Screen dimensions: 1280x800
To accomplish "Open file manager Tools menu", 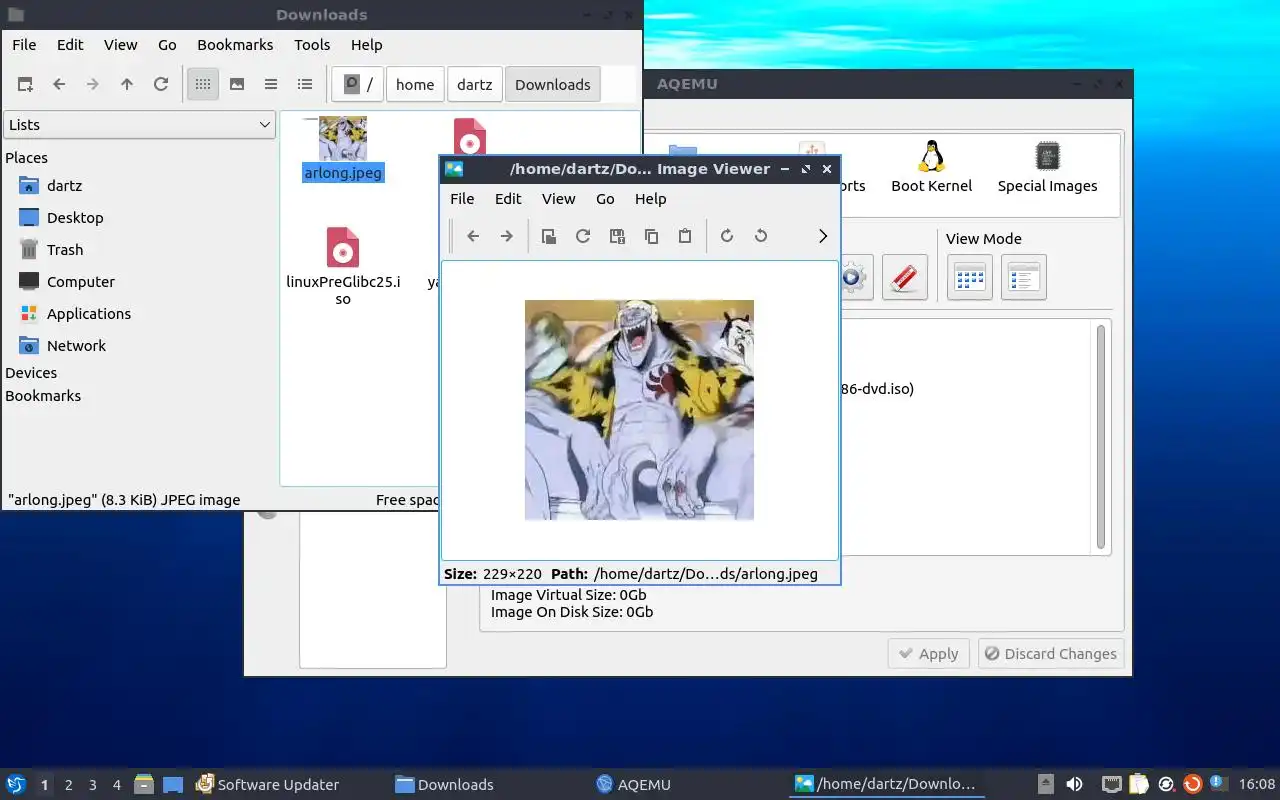I will coord(312,44).
